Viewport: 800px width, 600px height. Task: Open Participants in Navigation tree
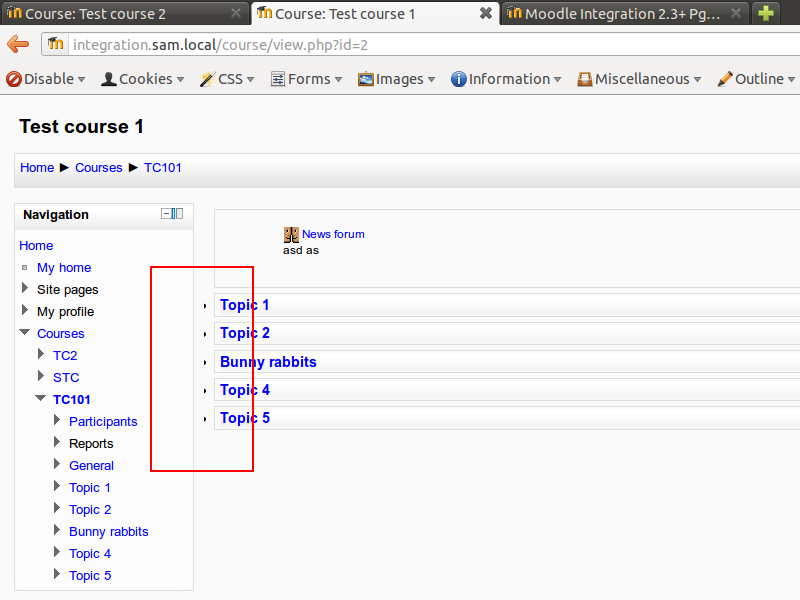103,421
